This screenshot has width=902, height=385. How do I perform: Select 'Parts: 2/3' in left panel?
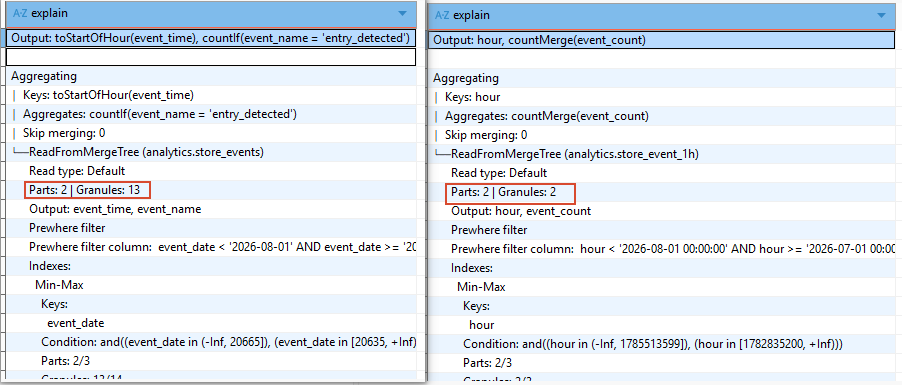[211, 361]
